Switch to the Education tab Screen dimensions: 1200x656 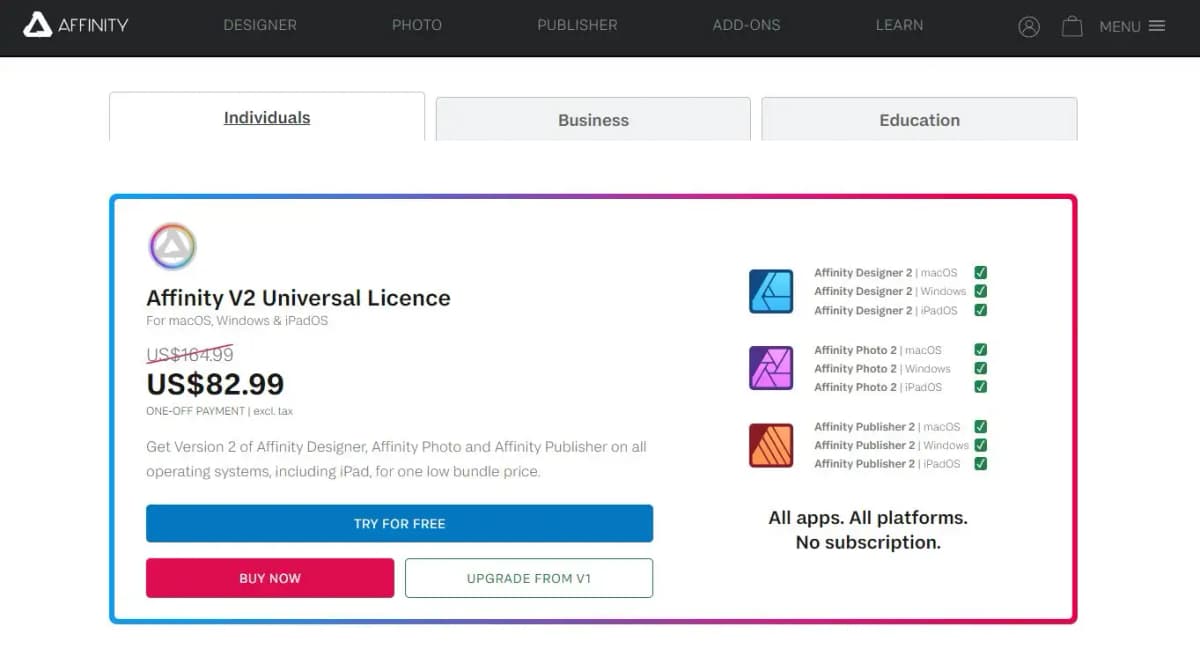tap(919, 119)
